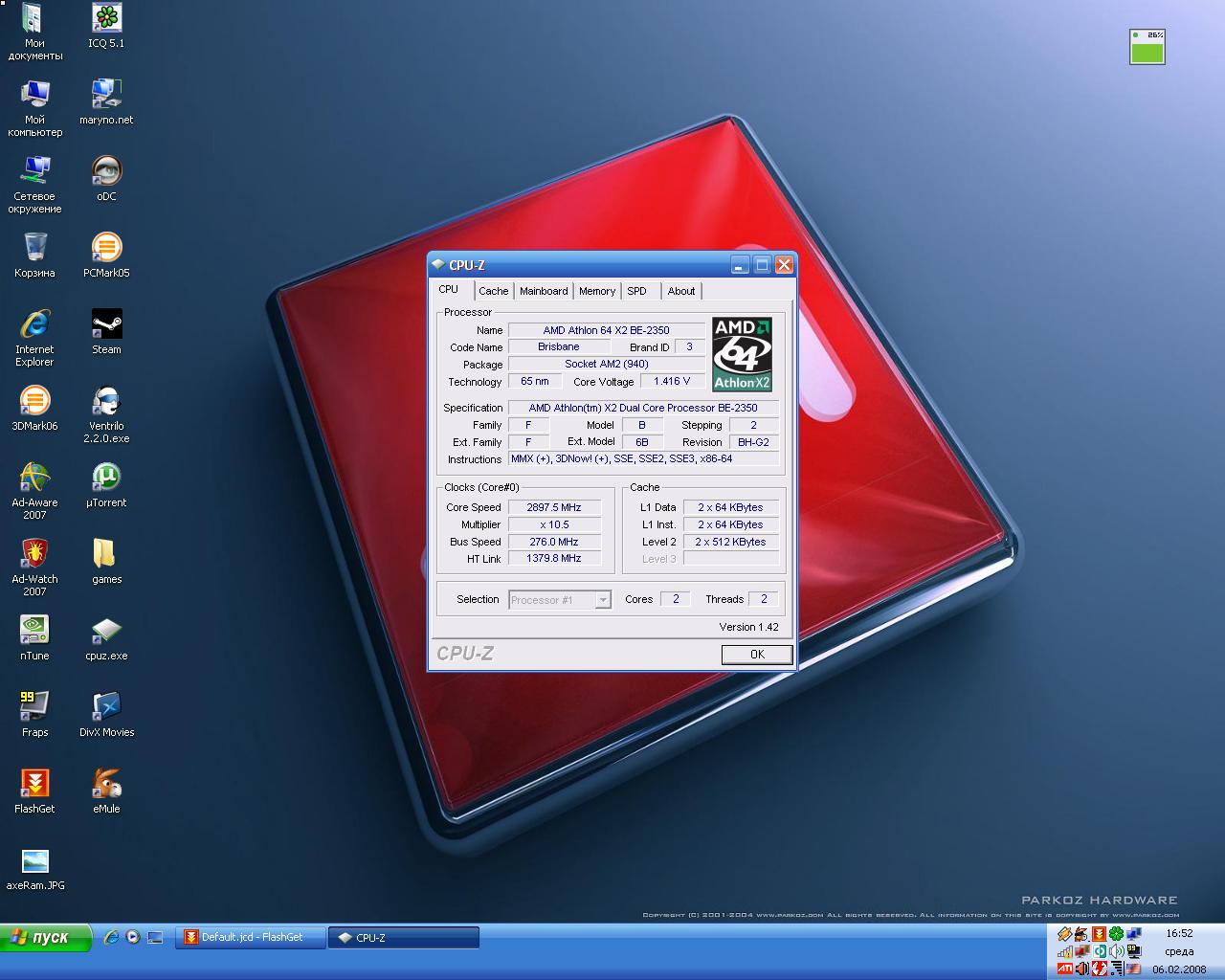Switch to the Mainboard tab
This screenshot has height=980, width=1225.
(544, 291)
